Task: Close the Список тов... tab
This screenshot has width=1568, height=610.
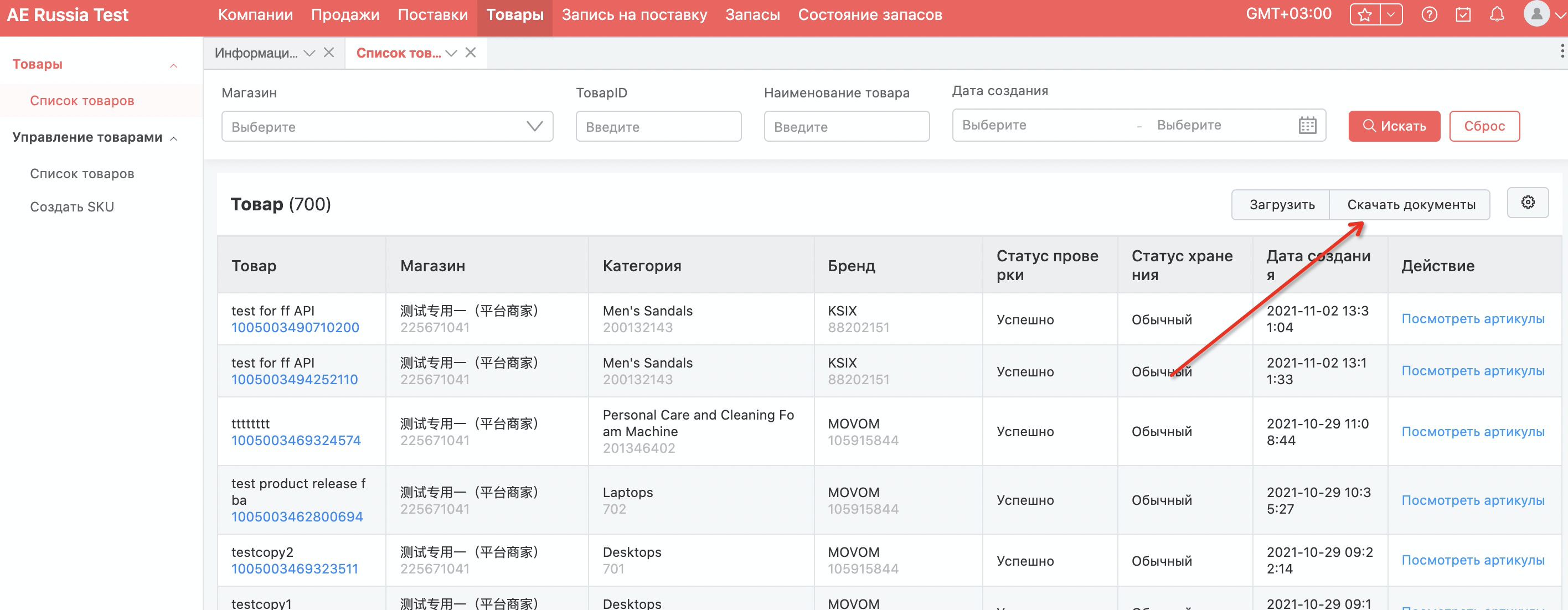Action: point(471,53)
